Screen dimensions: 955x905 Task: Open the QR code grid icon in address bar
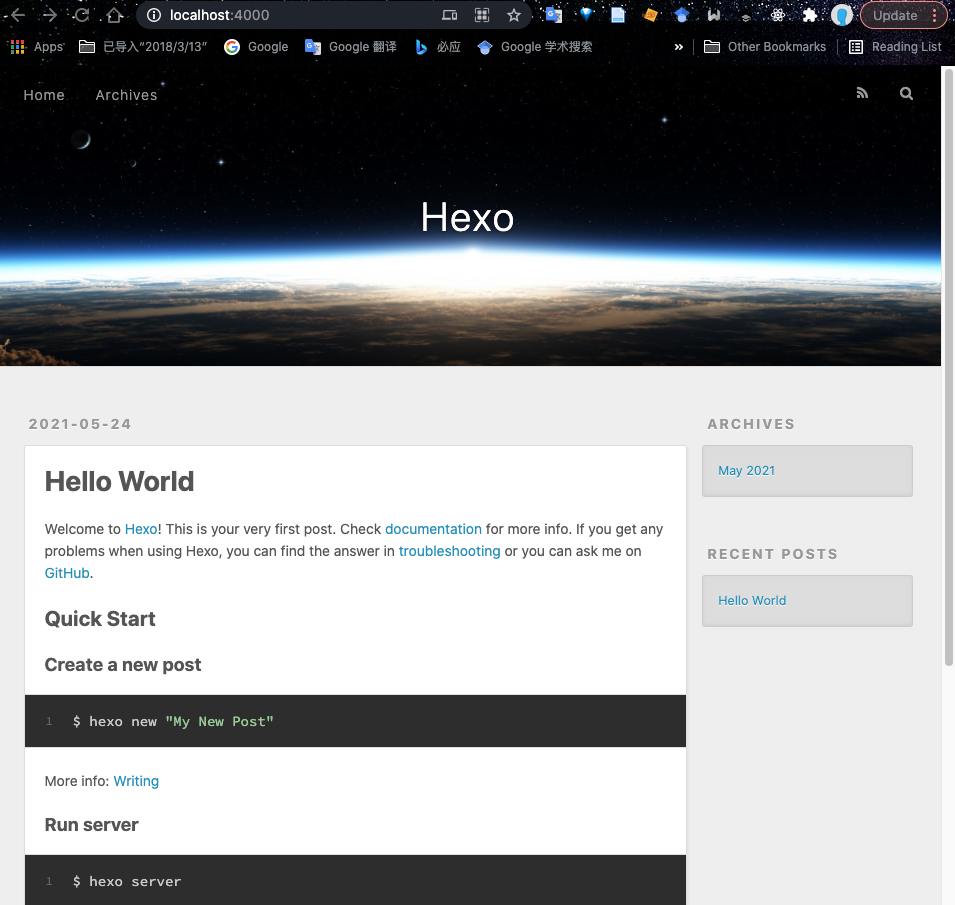482,15
